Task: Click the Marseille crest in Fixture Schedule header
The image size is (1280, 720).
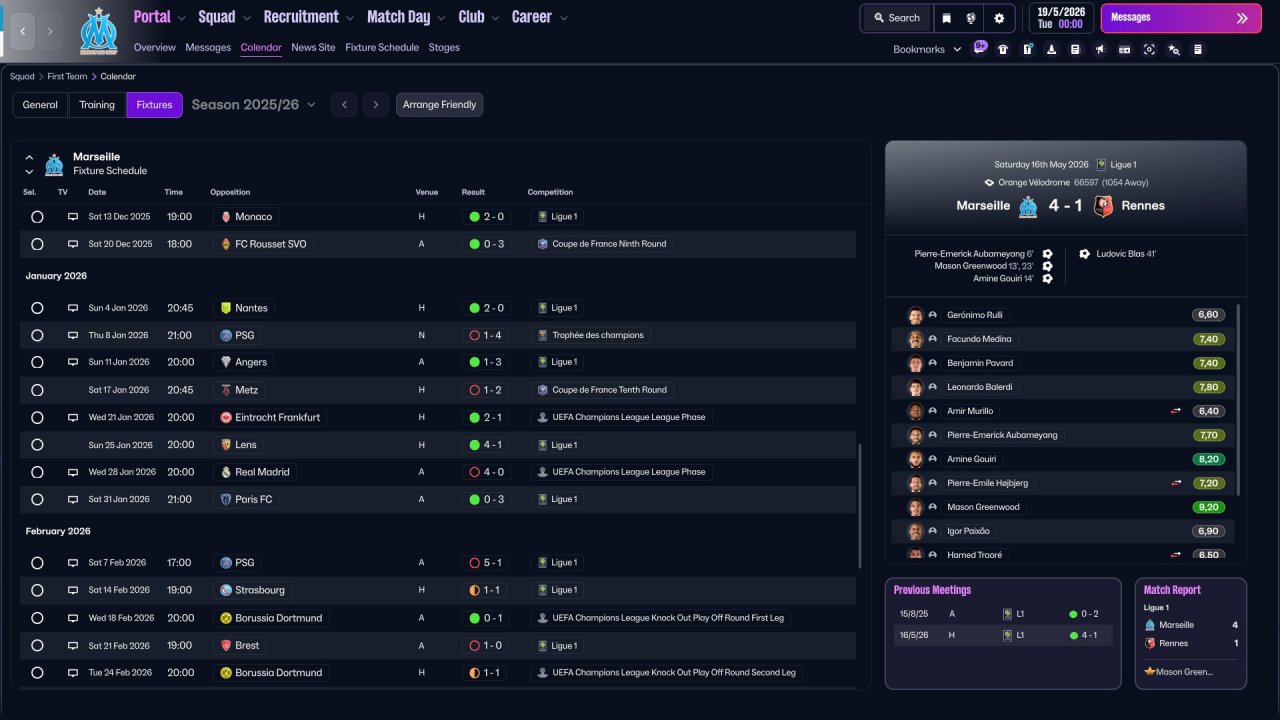Action: pos(54,164)
